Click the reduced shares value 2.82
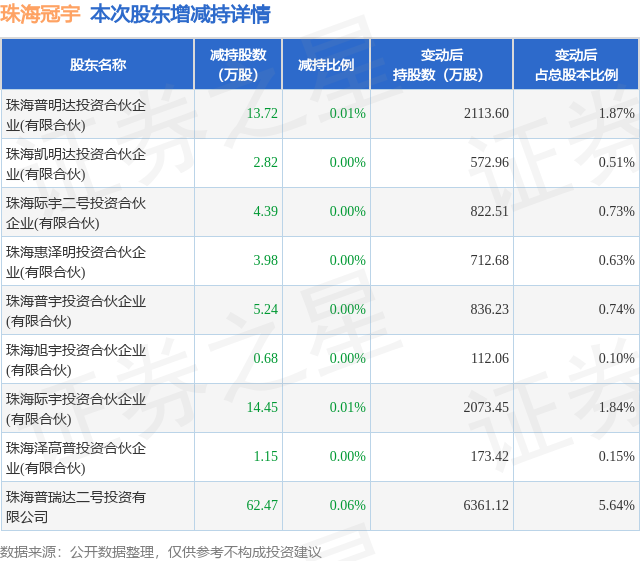The height and width of the screenshot is (561, 640). (x=265, y=162)
